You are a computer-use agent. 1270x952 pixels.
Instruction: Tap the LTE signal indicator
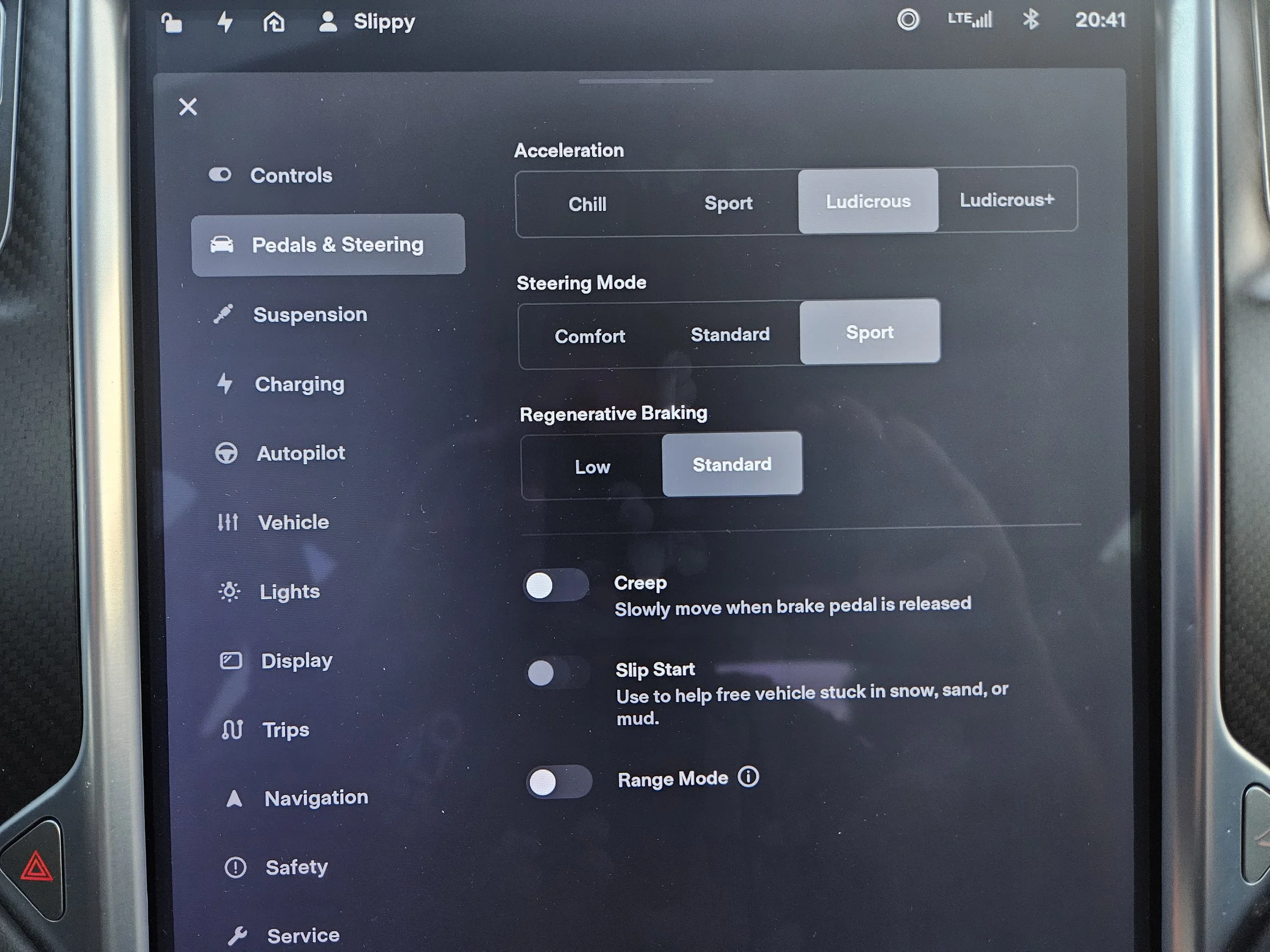pyautogui.click(x=969, y=19)
